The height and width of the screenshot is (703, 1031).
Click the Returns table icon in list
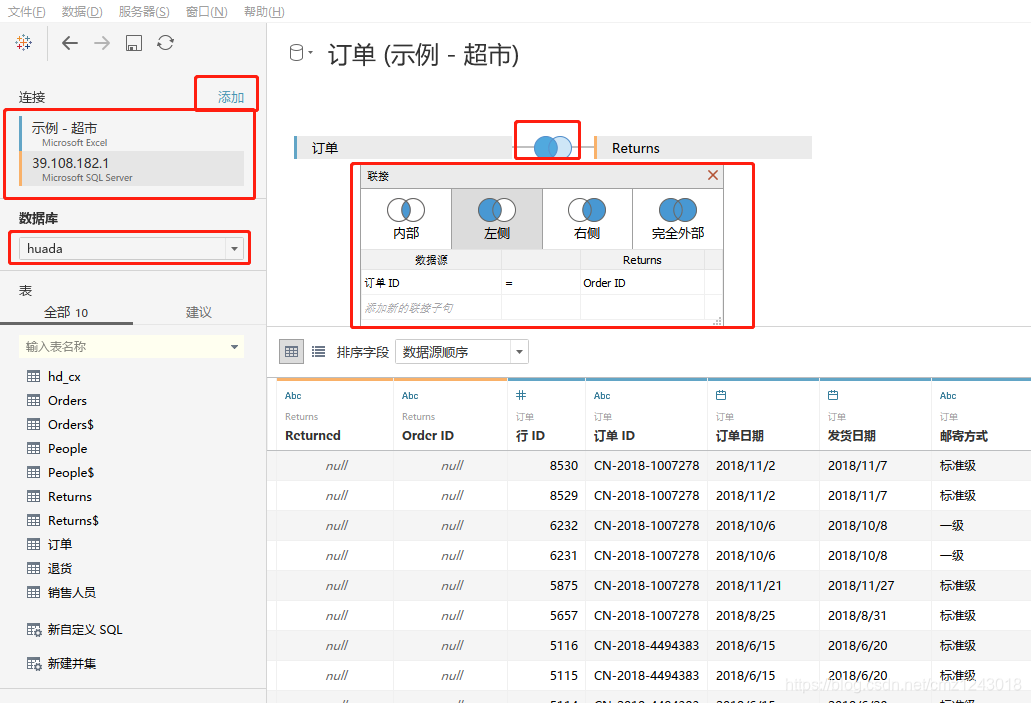34,497
